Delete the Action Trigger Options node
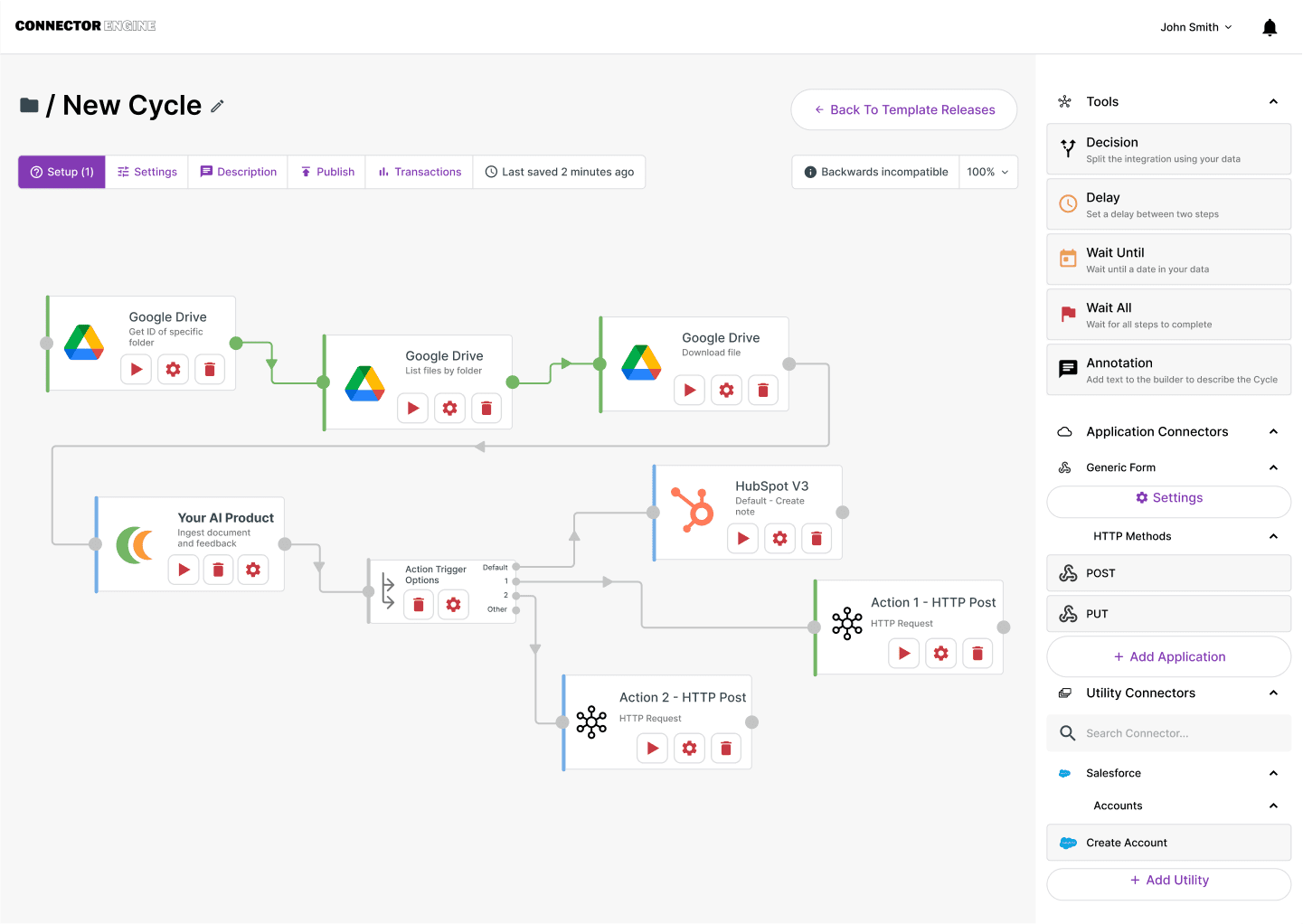Viewport: 1303px width, 924px height. (x=419, y=604)
